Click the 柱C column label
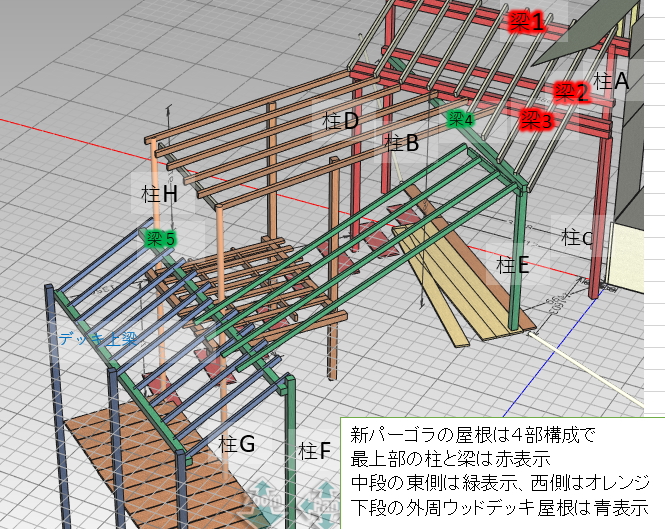Viewport: 665px width, 529px height. 577,237
